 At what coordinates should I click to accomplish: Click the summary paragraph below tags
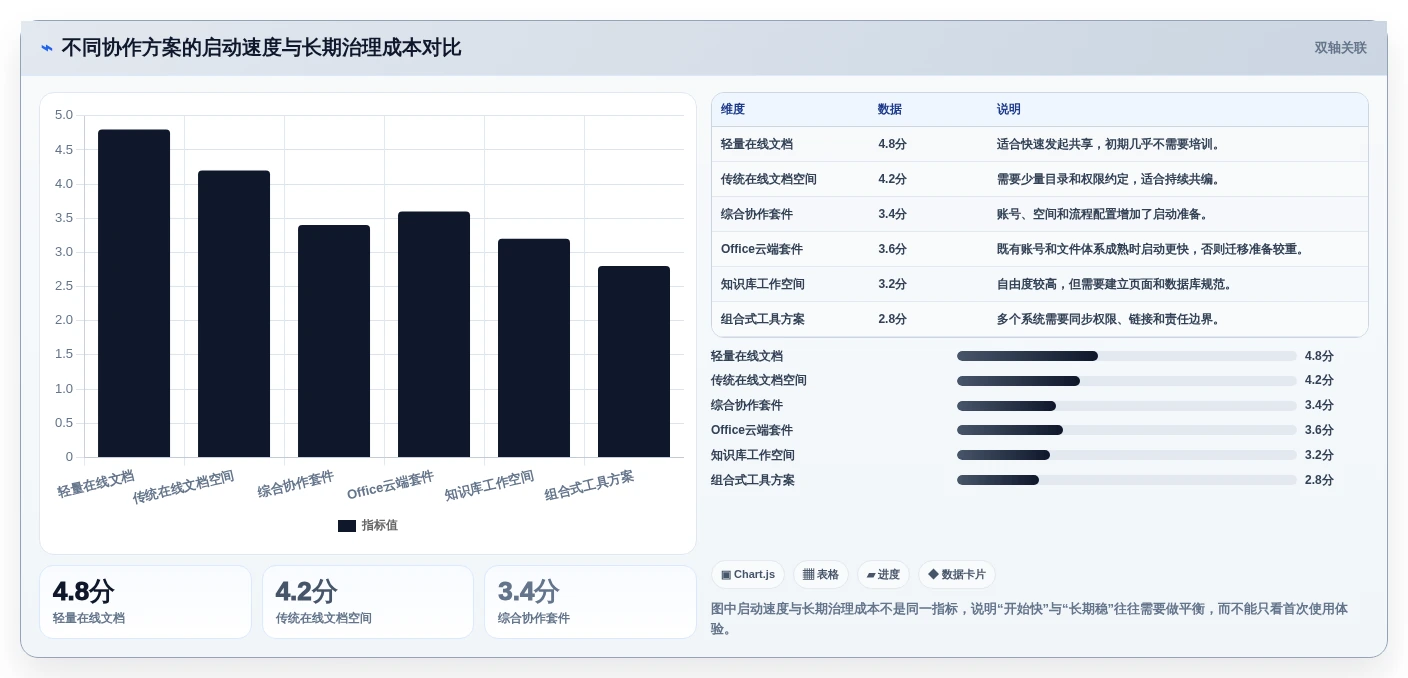pos(1029,618)
